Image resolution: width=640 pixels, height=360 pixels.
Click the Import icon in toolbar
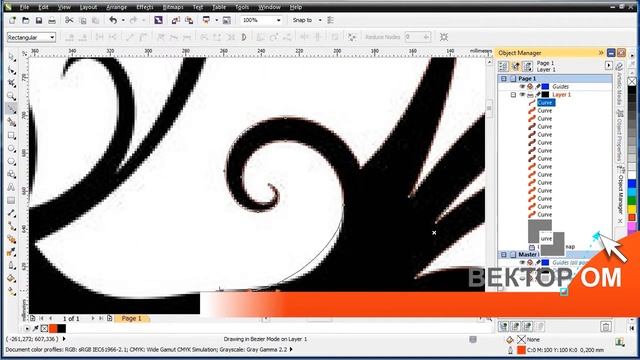point(176,20)
